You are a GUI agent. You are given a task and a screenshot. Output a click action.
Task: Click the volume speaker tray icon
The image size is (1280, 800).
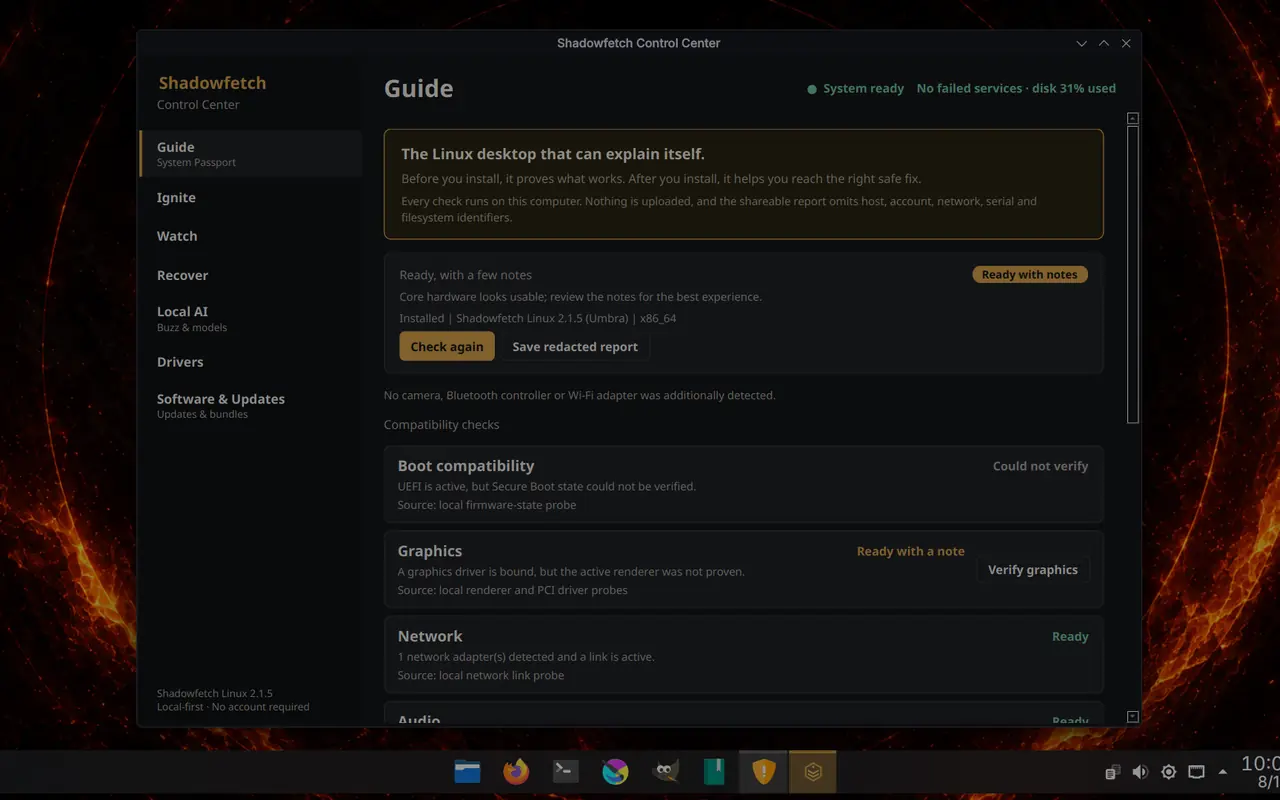coord(1140,772)
